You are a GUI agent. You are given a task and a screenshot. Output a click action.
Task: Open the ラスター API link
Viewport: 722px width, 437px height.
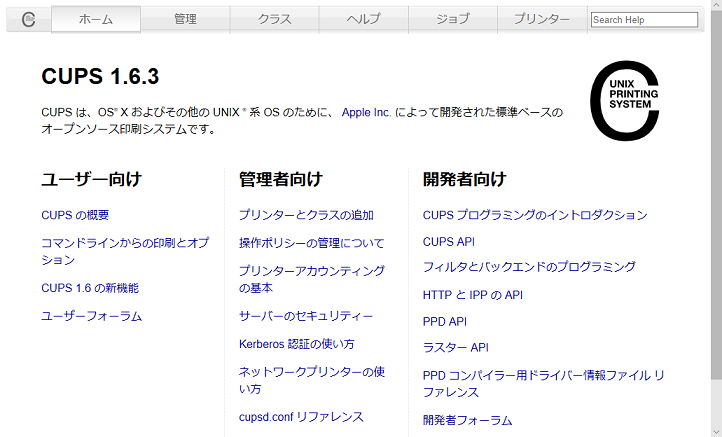[455, 348]
